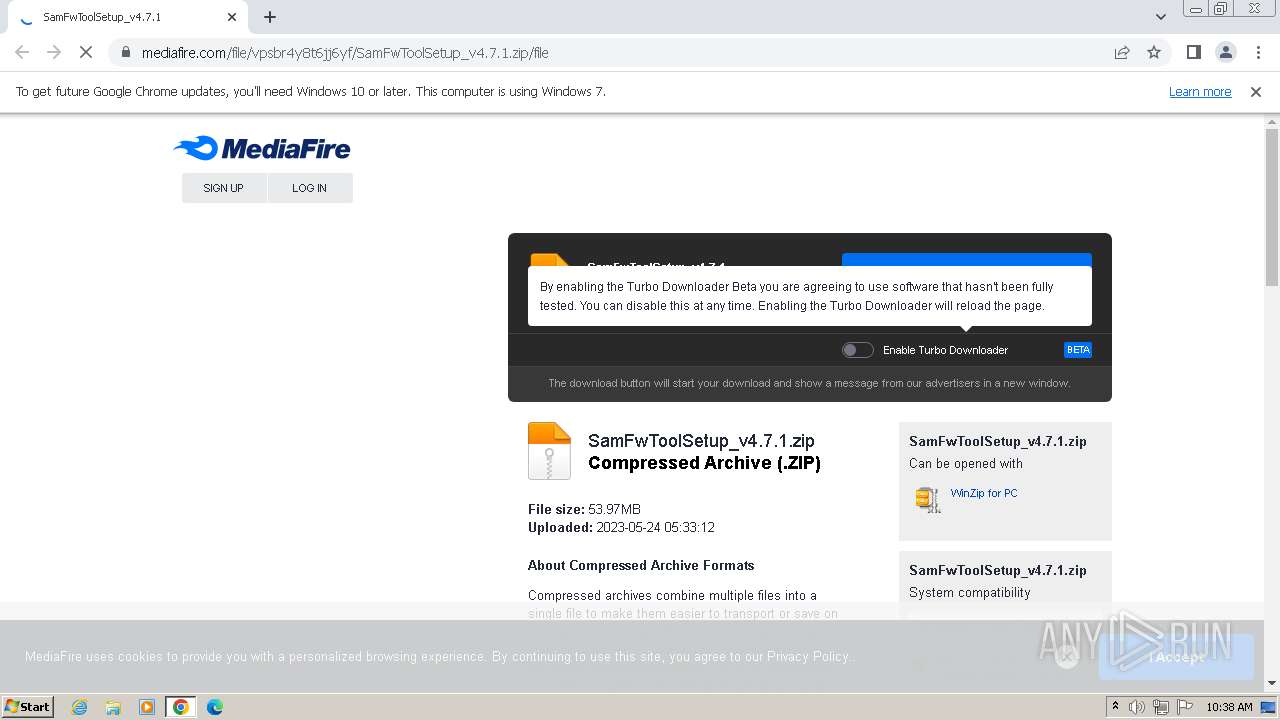Click the LOG IN button
This screenshot has width=1280, height=720.
[309, 188]
